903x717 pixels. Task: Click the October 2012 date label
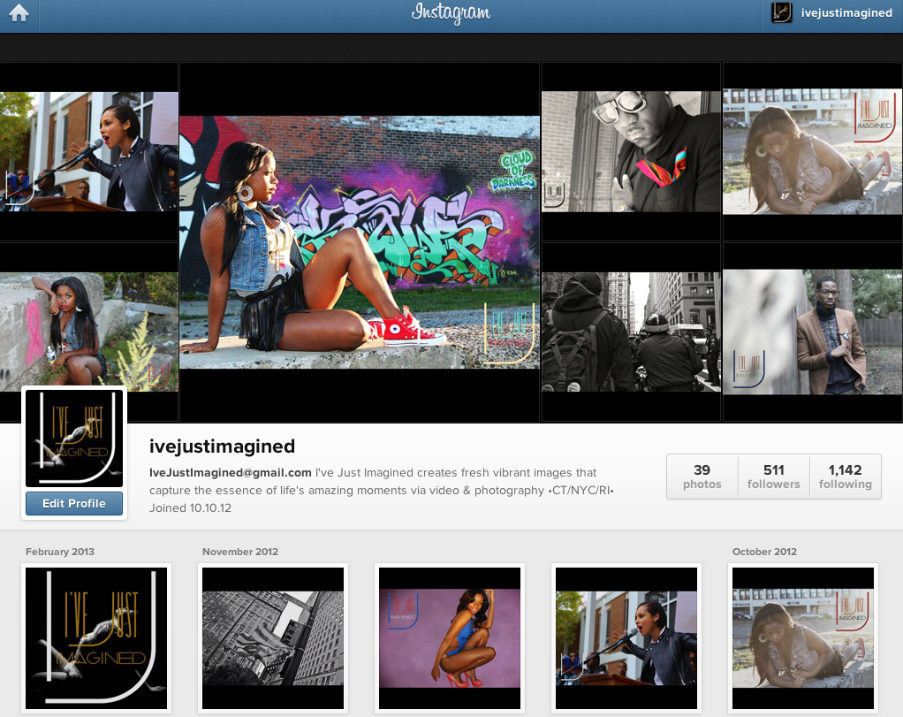764,552
